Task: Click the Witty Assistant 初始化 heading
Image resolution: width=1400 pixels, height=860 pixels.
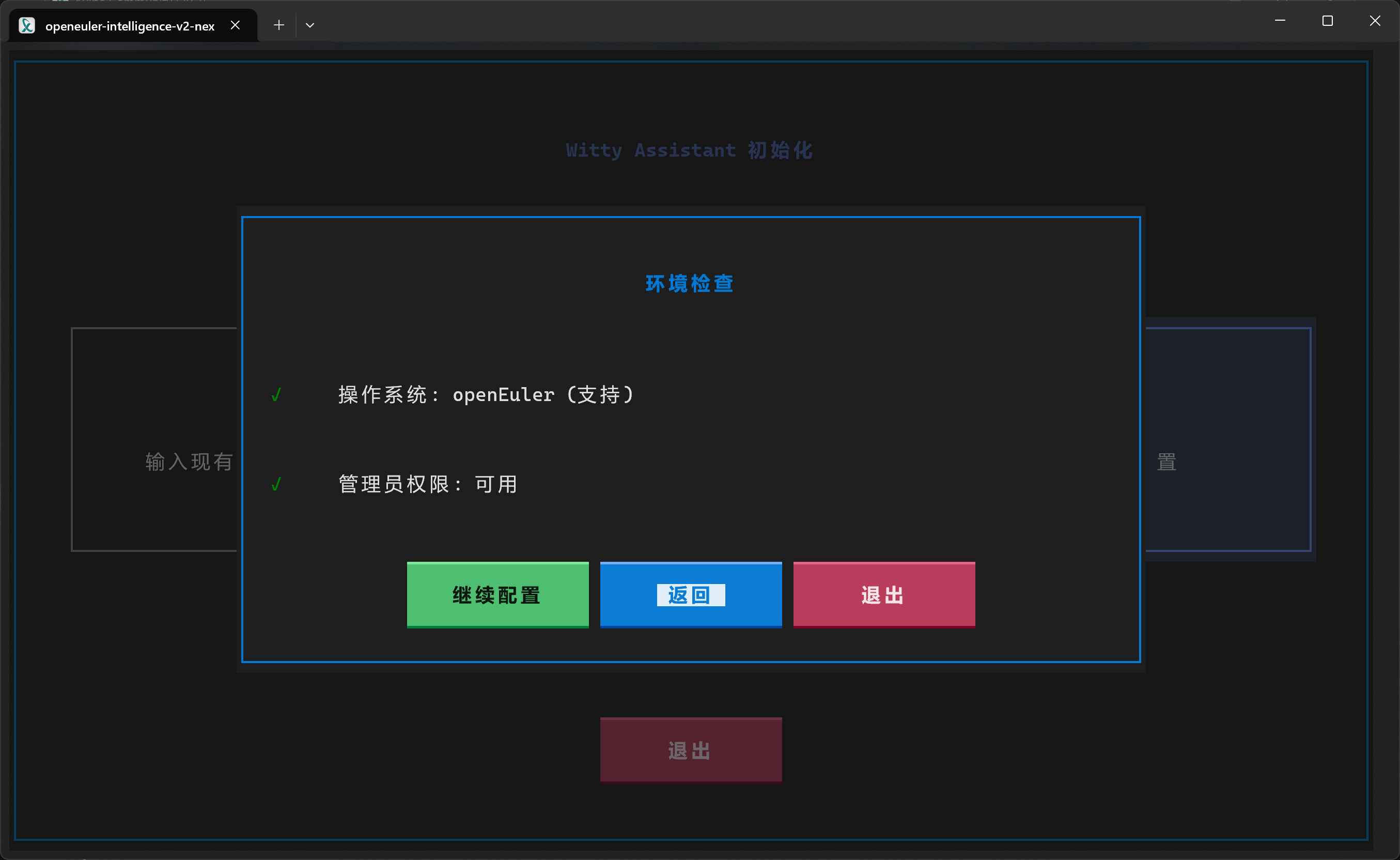Action: pyautogui.click(x=689, y=150)
